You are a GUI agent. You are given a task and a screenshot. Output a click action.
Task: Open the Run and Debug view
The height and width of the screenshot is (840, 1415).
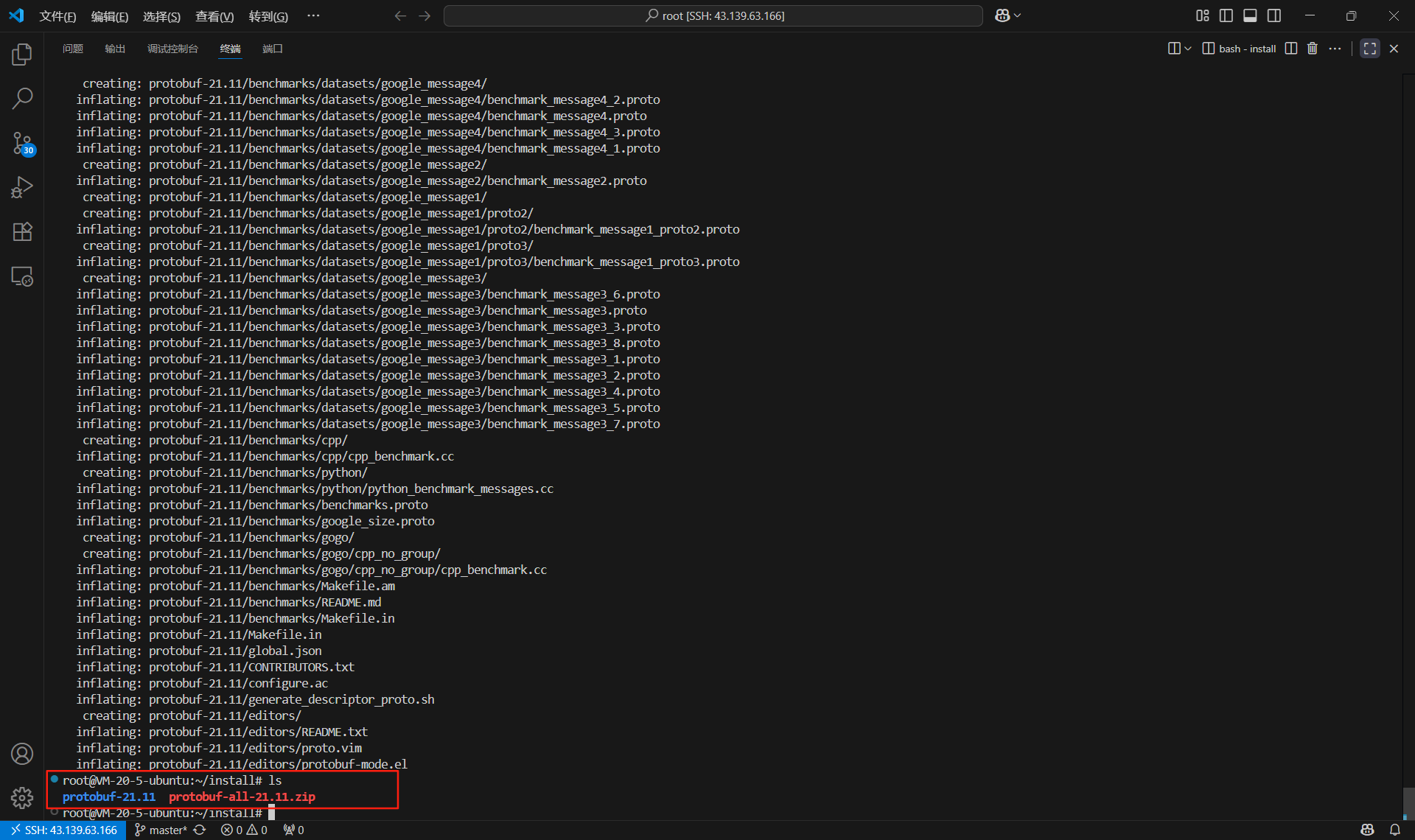tap(22, 187)
